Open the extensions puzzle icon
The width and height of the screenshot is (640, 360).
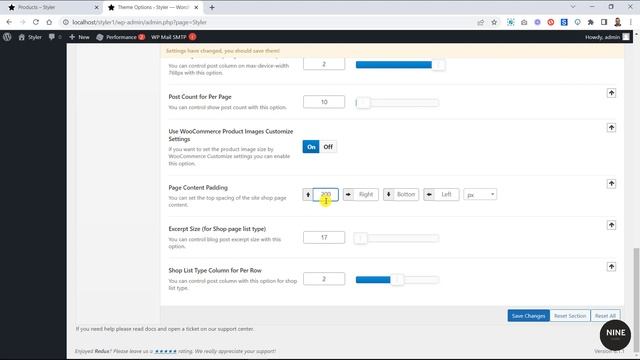[x=591, y=22]
